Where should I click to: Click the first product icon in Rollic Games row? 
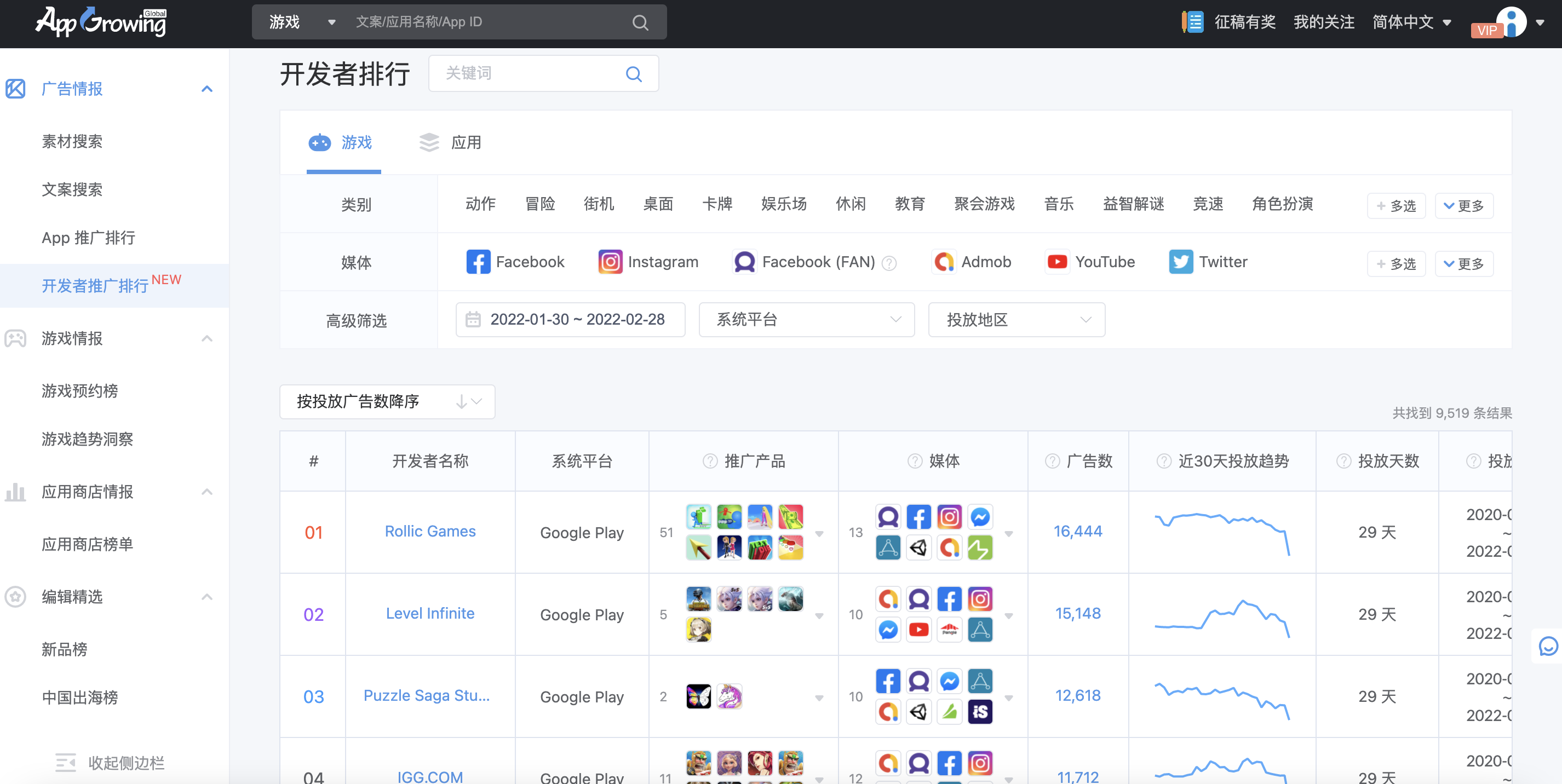coord(698,517)
